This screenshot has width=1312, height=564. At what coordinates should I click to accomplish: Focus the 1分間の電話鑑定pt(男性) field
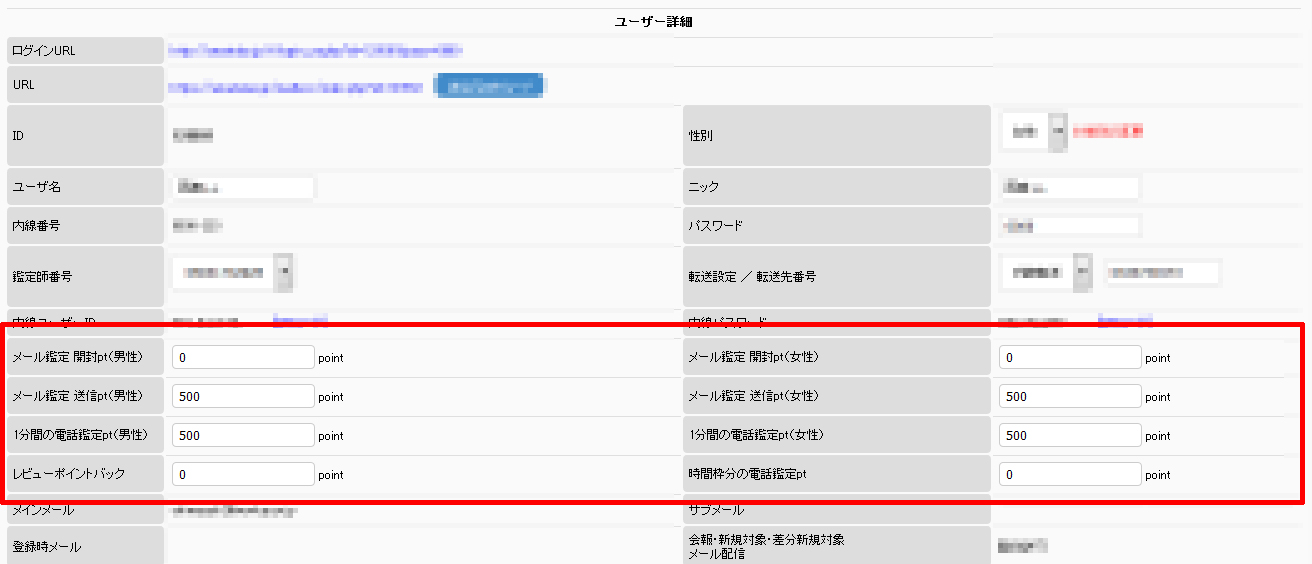click(243, 435)
